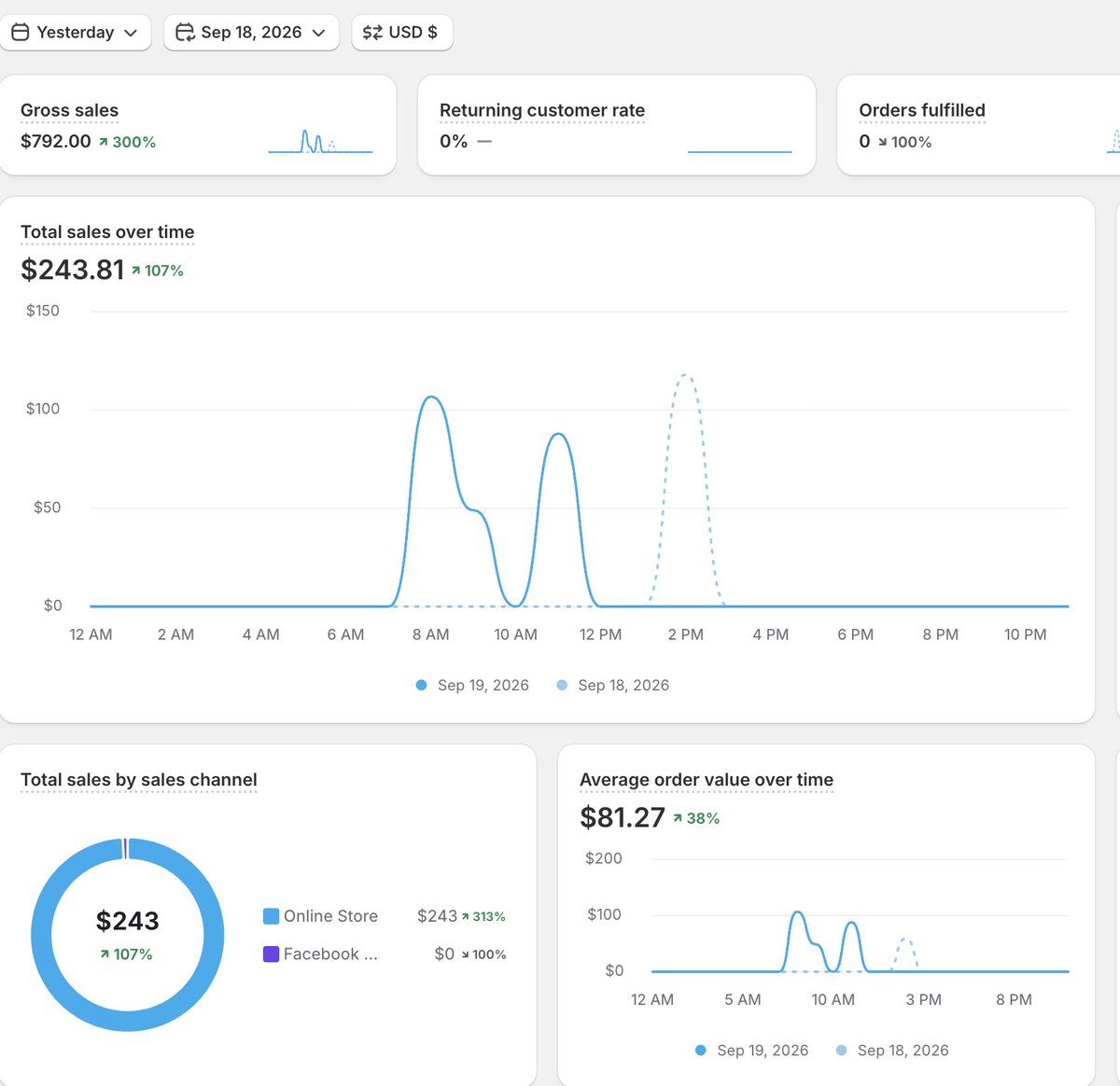Open Total sales by sales channel title
This screenshot has height=1086, width=1120.
point(139,780)
